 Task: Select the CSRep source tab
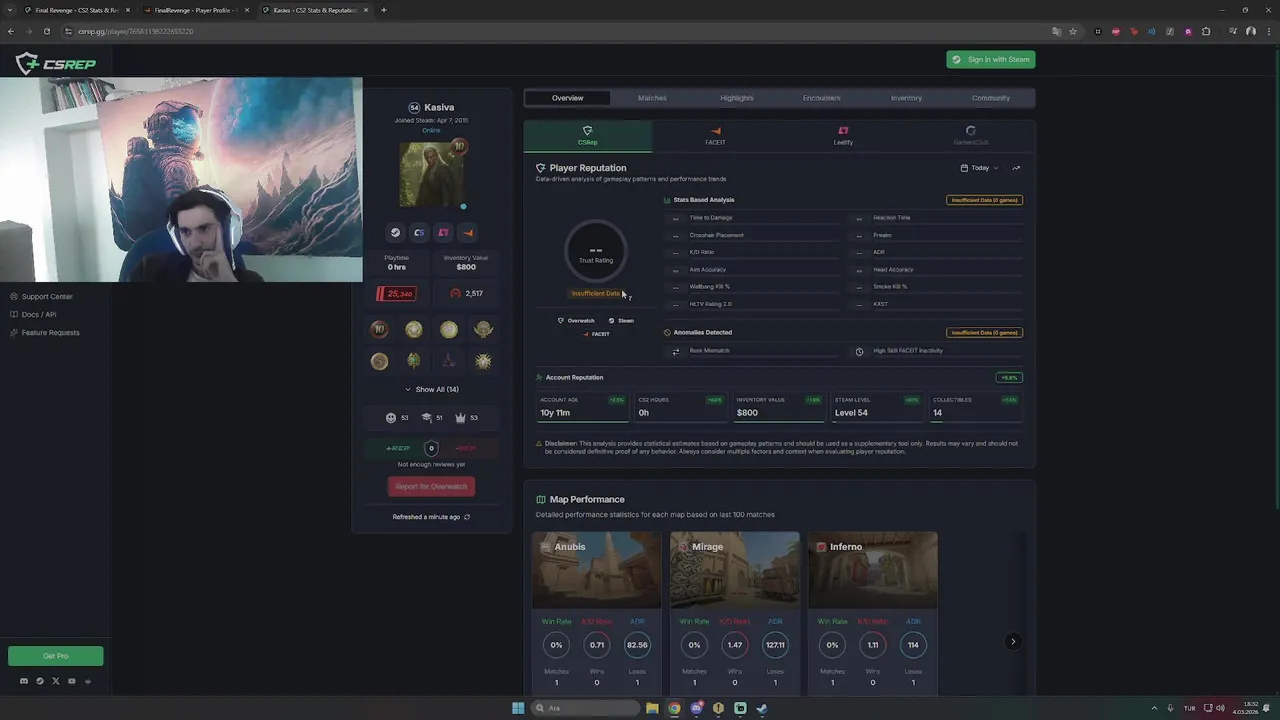point(587,136)
